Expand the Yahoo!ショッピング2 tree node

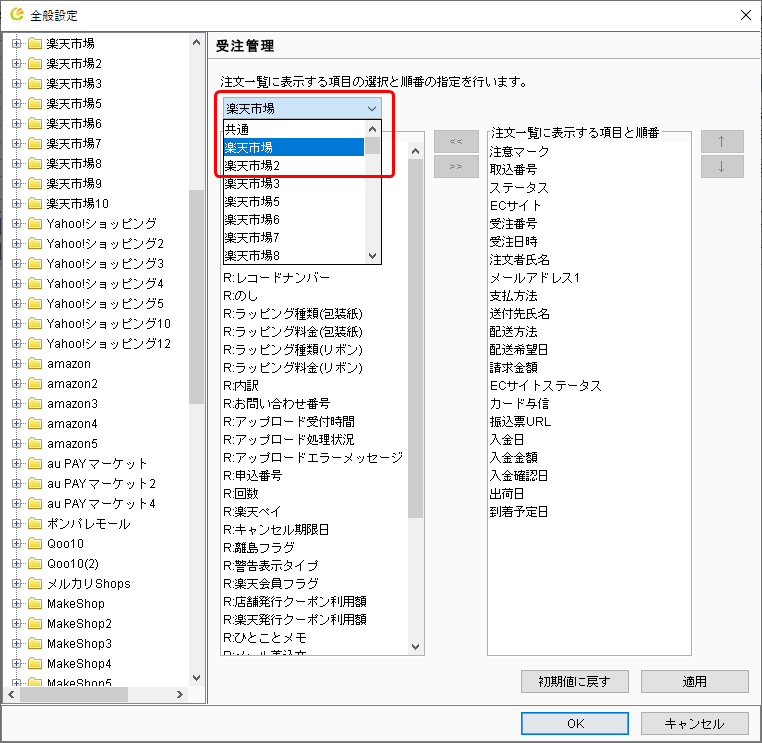click(17, 243)
